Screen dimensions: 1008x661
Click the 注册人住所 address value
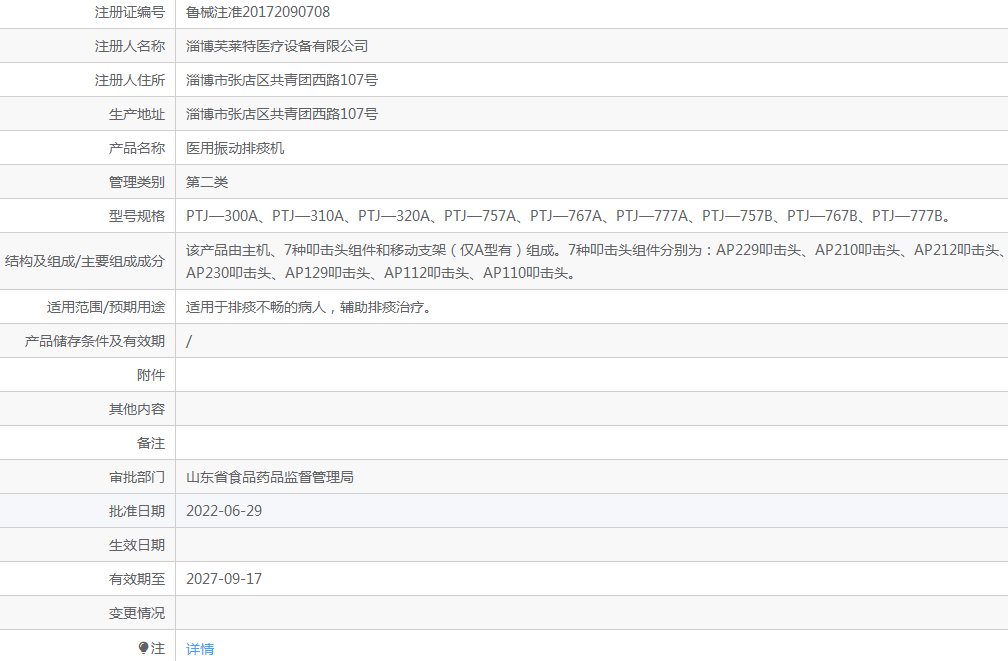pos(272,79)
